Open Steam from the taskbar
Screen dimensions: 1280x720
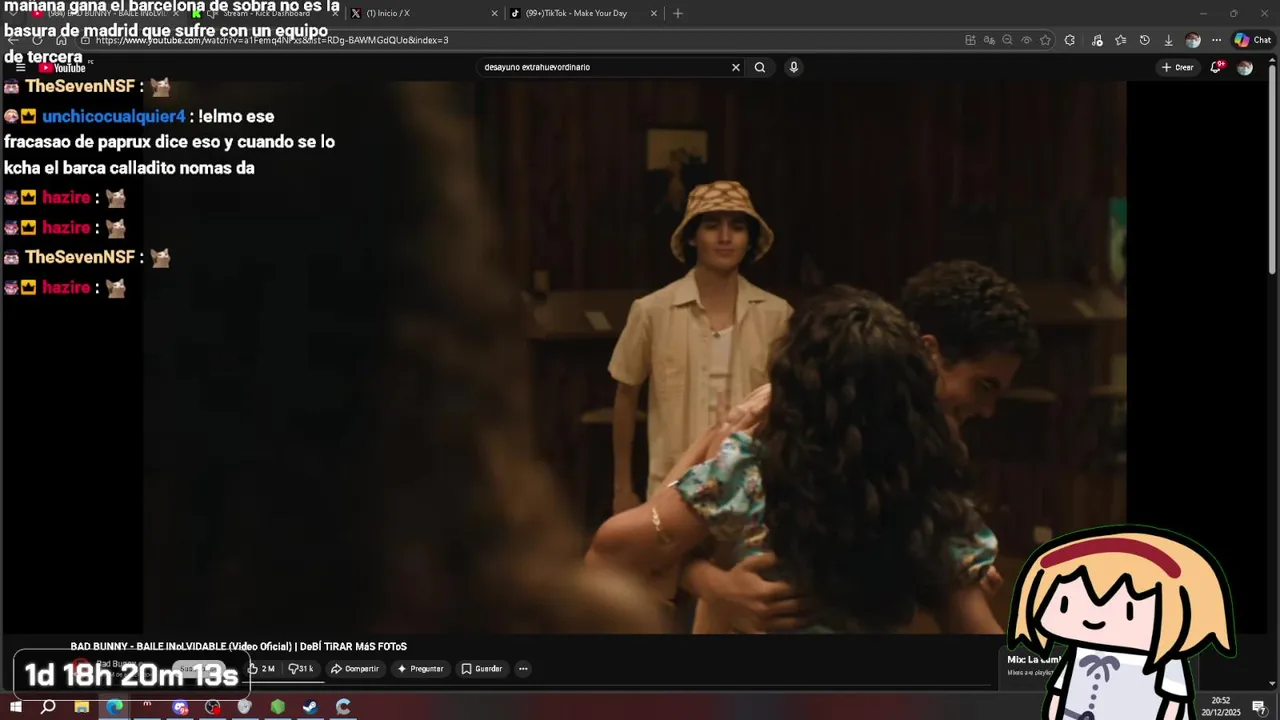coord(310,707)
